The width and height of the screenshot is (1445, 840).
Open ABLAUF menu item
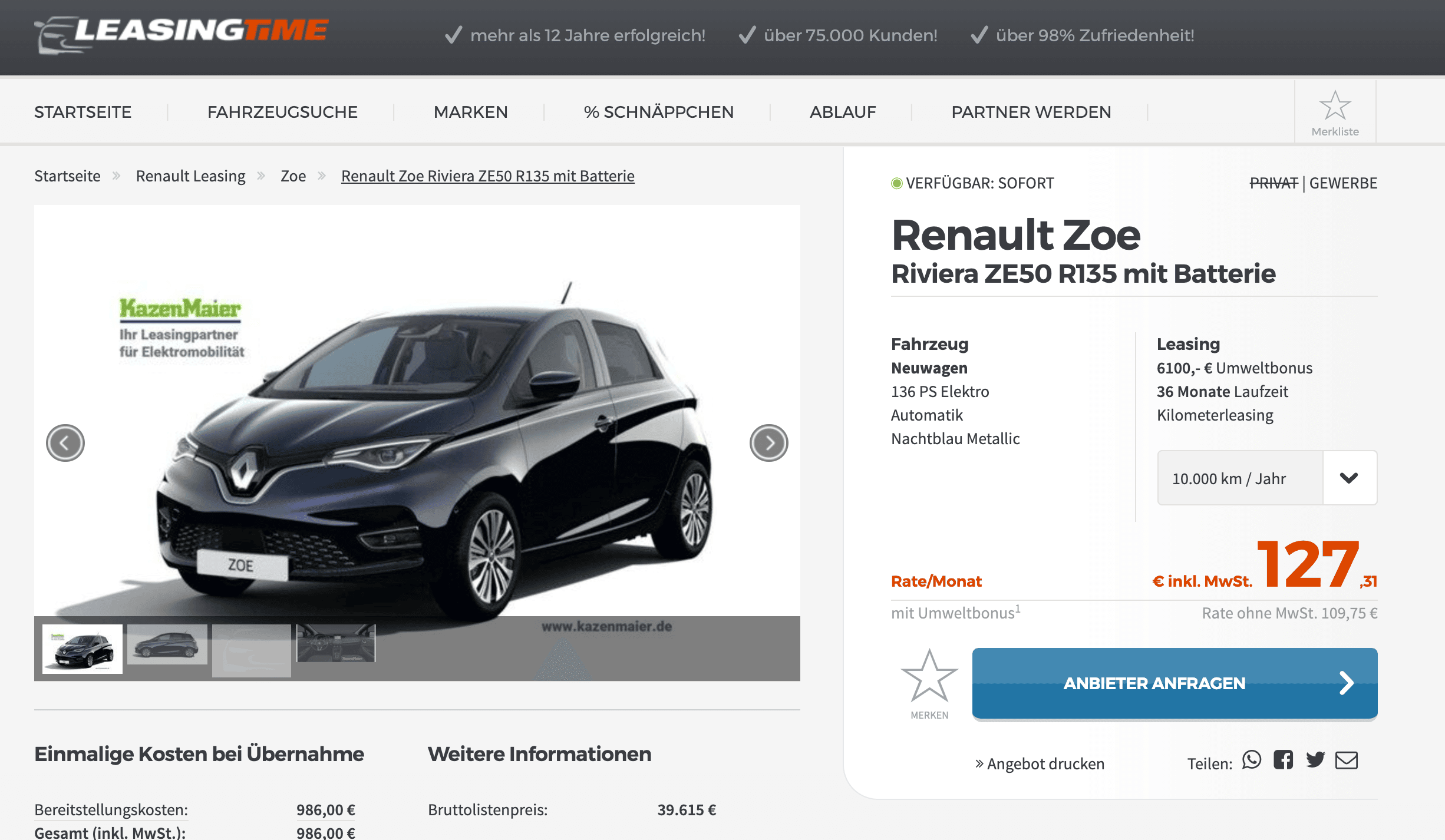coord(843,112)
